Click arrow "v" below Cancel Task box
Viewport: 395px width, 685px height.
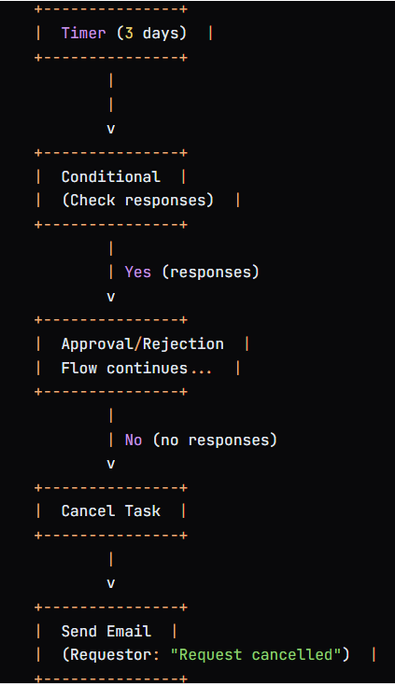(111, 584)
